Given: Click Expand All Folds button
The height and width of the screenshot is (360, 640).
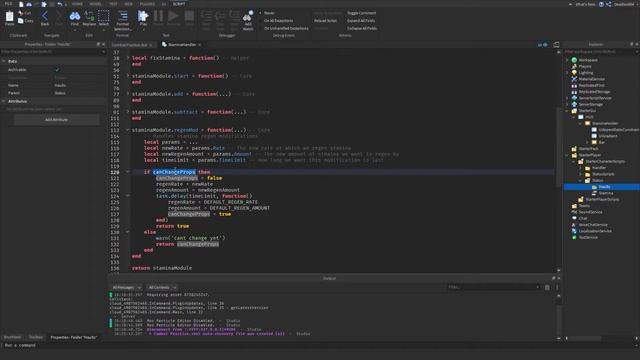Looking at the screenshot, I should pyautogui.click(x=361, y=20).
